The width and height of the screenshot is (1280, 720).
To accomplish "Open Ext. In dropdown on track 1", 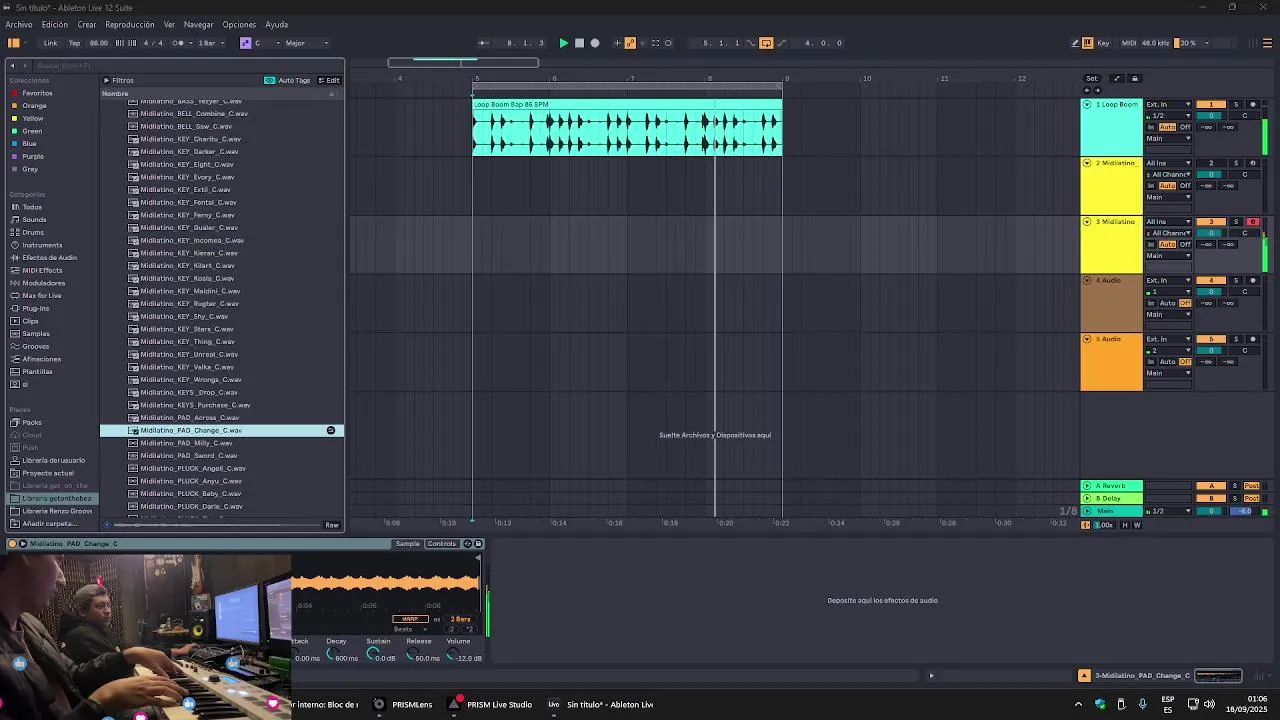I will (1168, 104).
